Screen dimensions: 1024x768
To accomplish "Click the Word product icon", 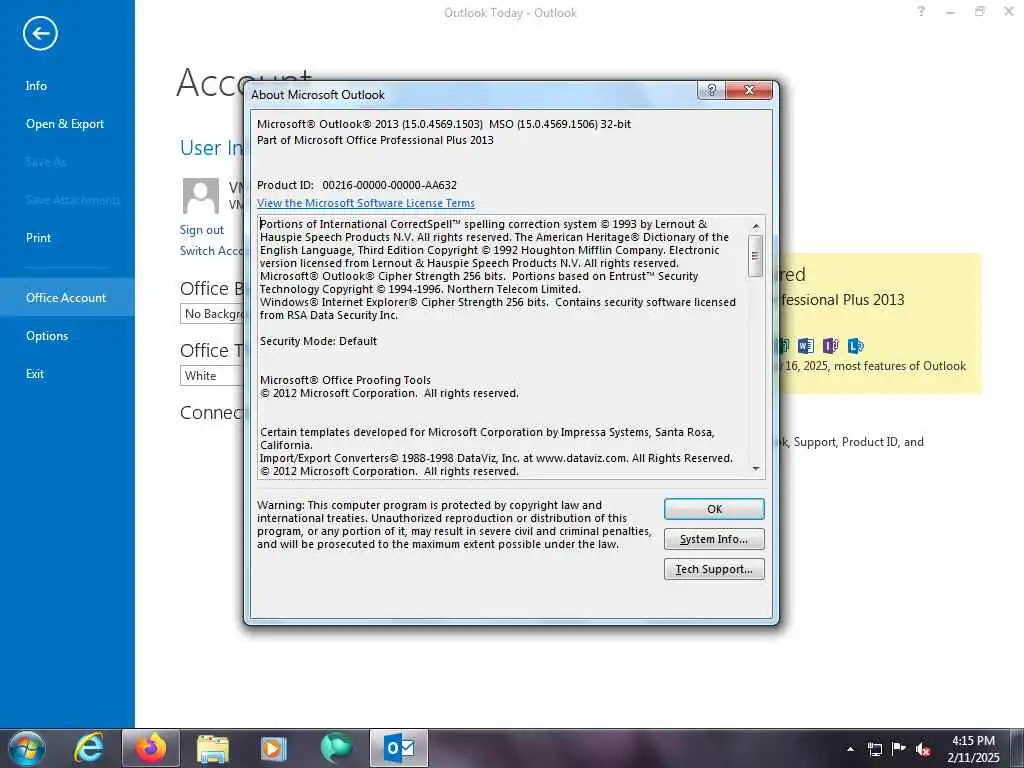I will pos(806,345).
